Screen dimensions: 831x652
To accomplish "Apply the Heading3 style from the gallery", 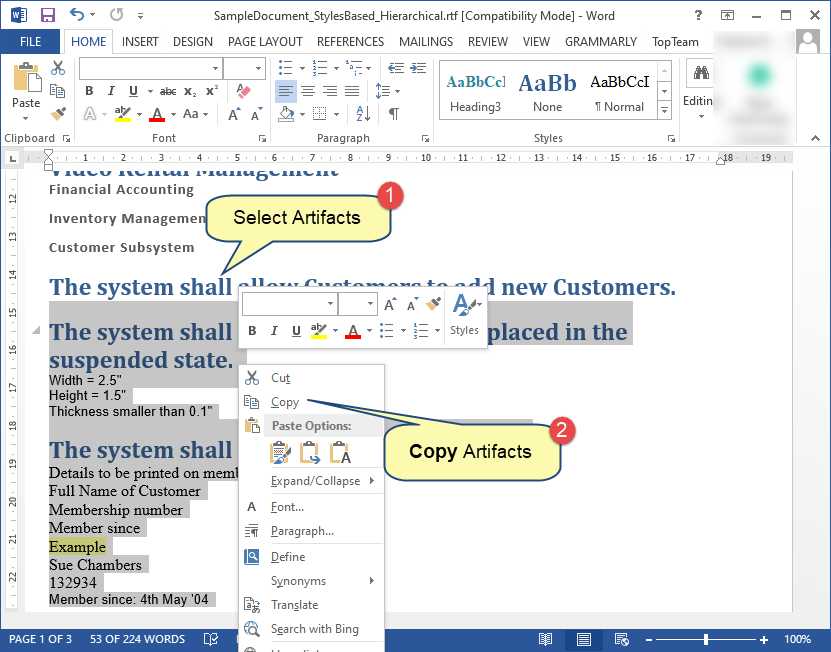I will pyautogui.click(x=475, y=91).
